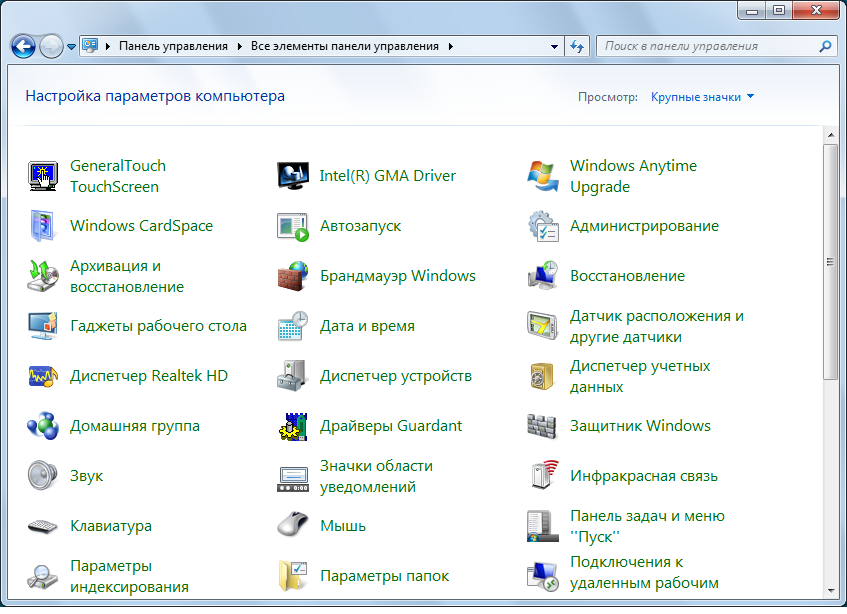Click the Администрирование gear icon

pos(543,226)
